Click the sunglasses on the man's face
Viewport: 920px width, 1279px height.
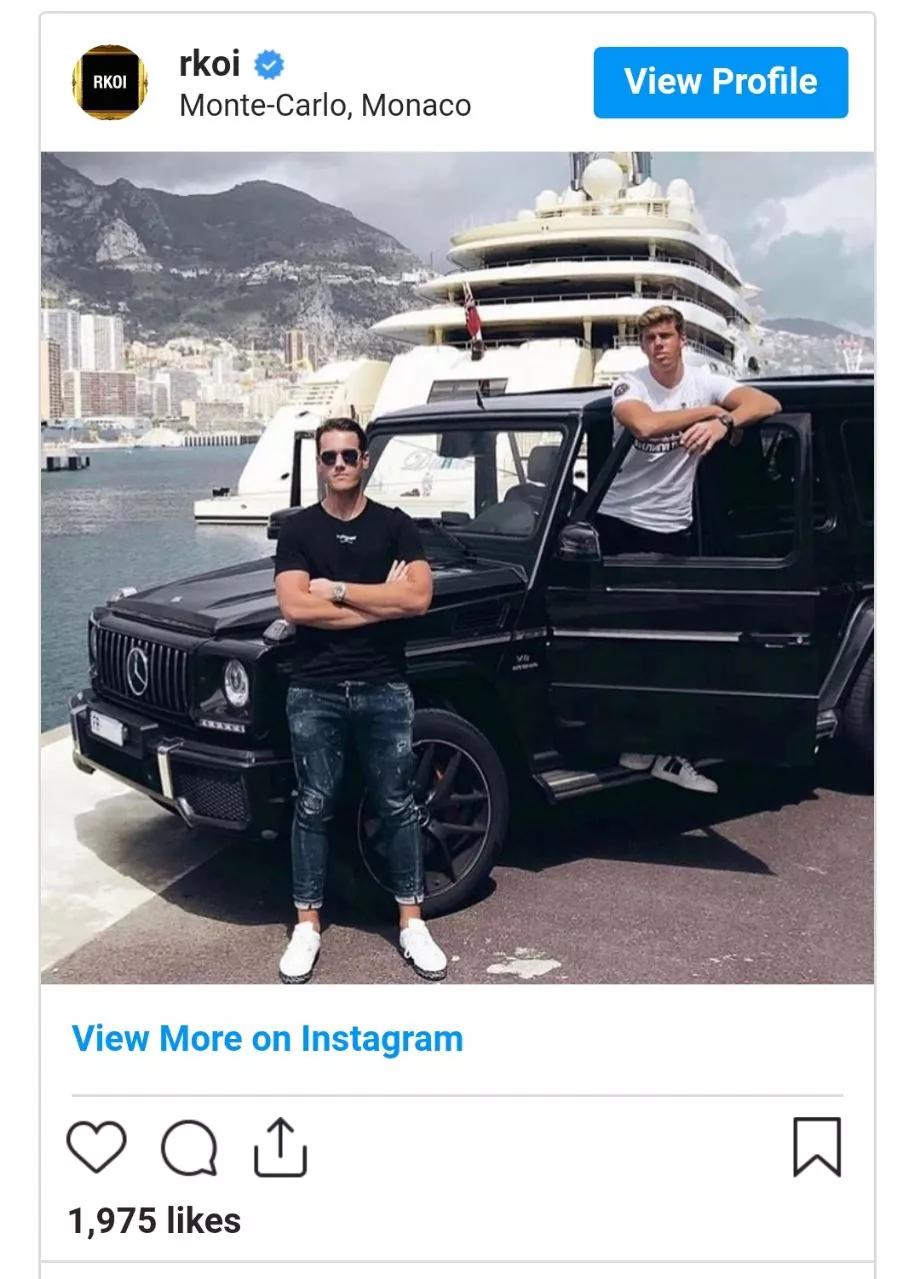pyautogui.click(x=339, y=457)
